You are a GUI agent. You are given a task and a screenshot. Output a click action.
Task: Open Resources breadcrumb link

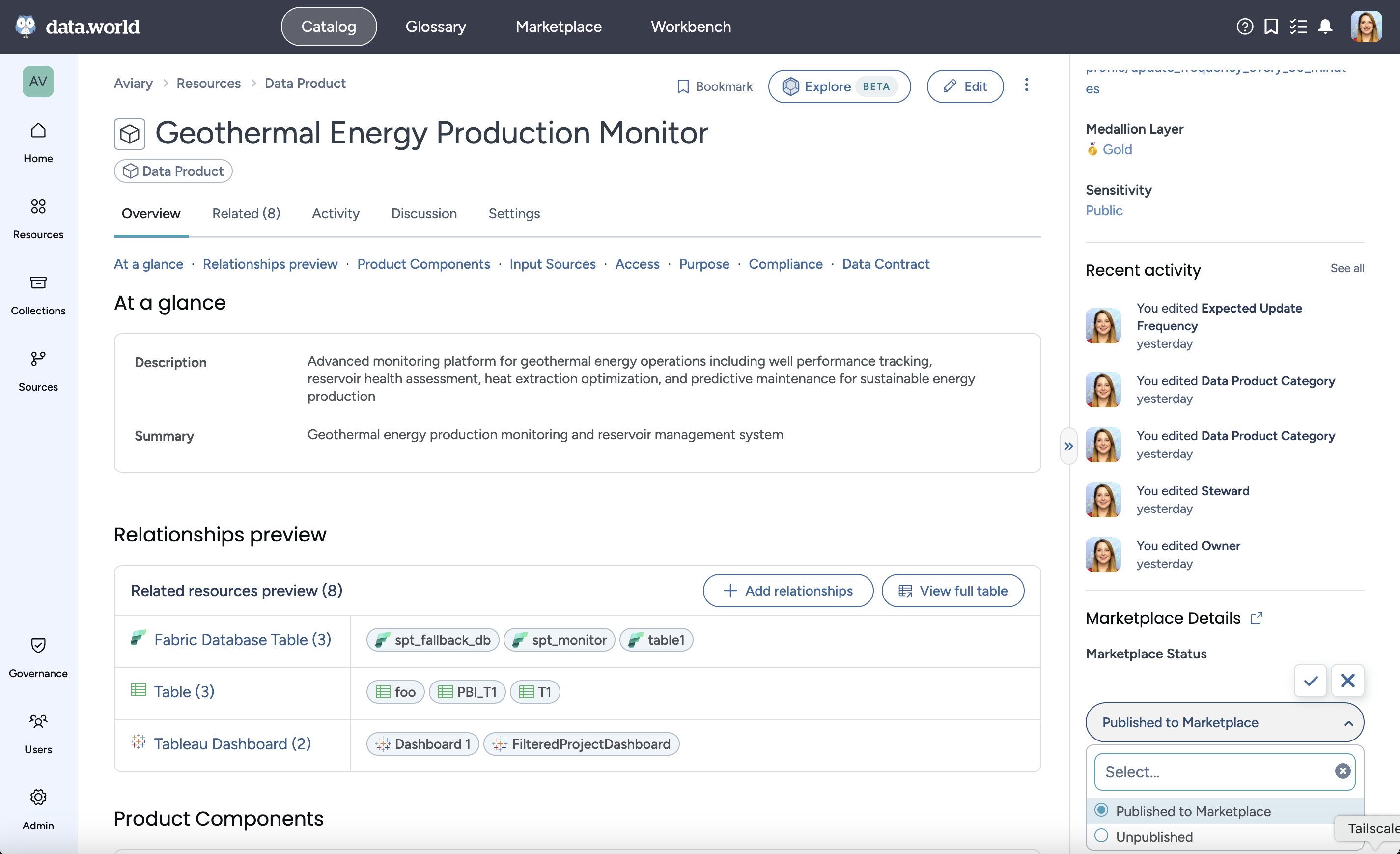208,83
